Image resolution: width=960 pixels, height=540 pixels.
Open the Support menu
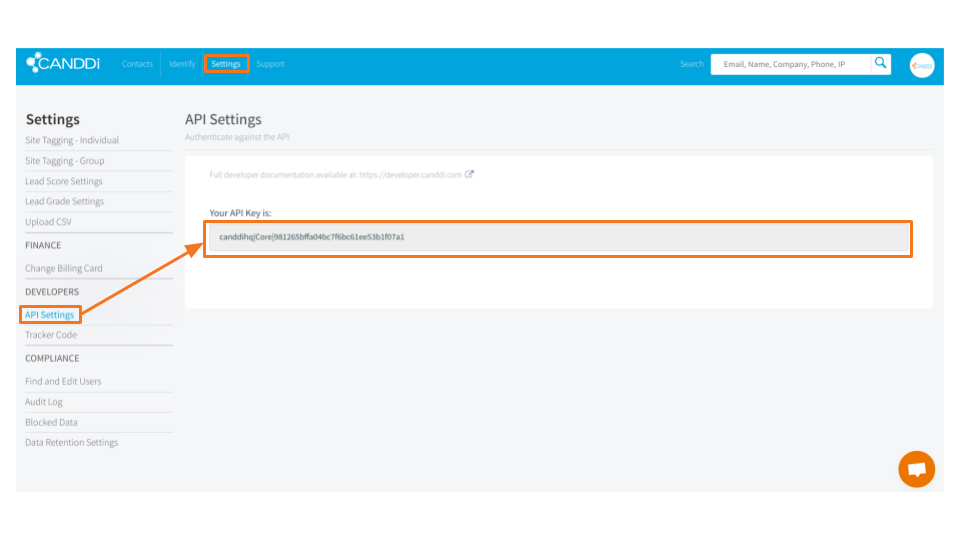coord(270,64)
